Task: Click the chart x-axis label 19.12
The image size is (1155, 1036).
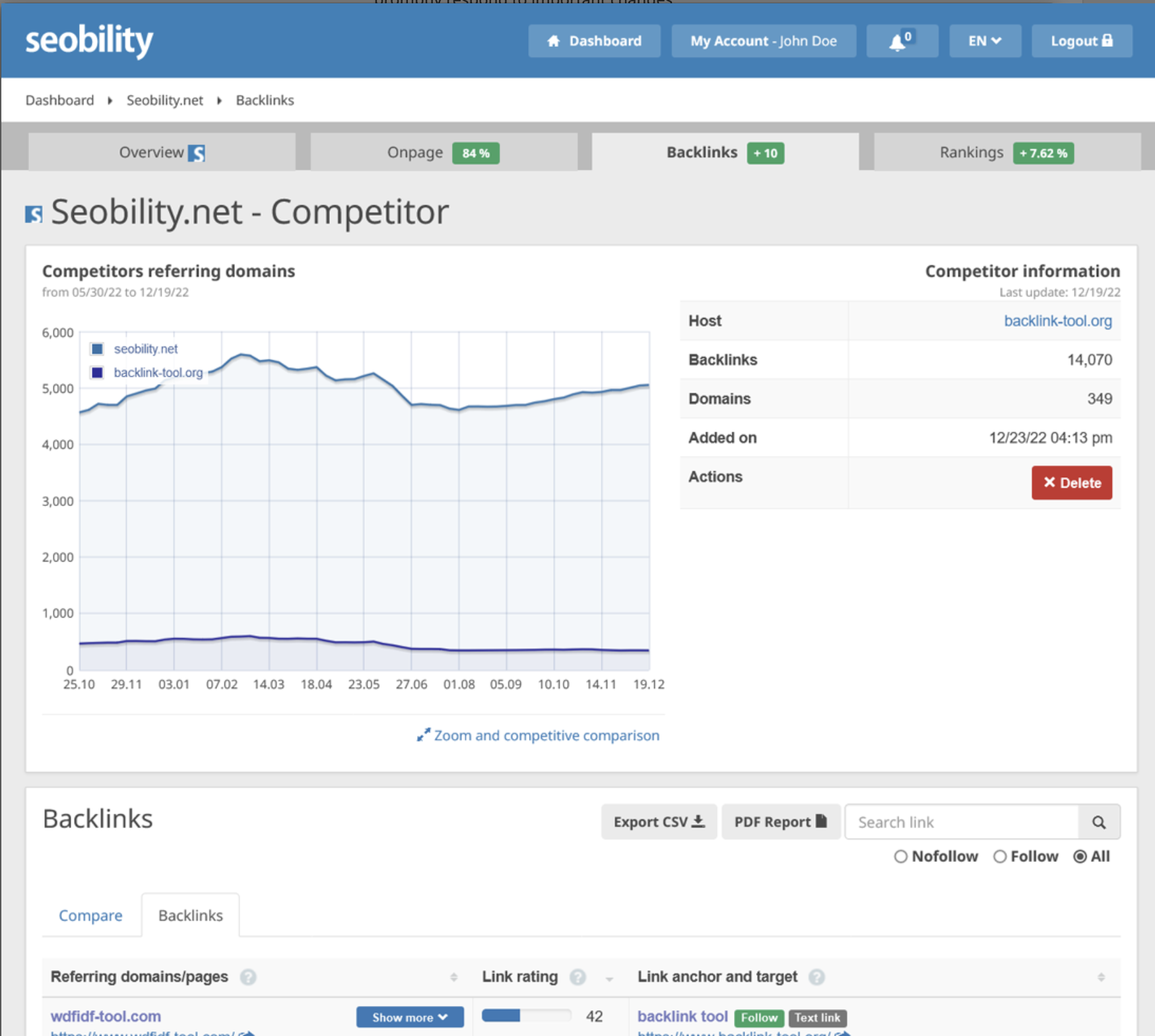Action: [649, 684]
